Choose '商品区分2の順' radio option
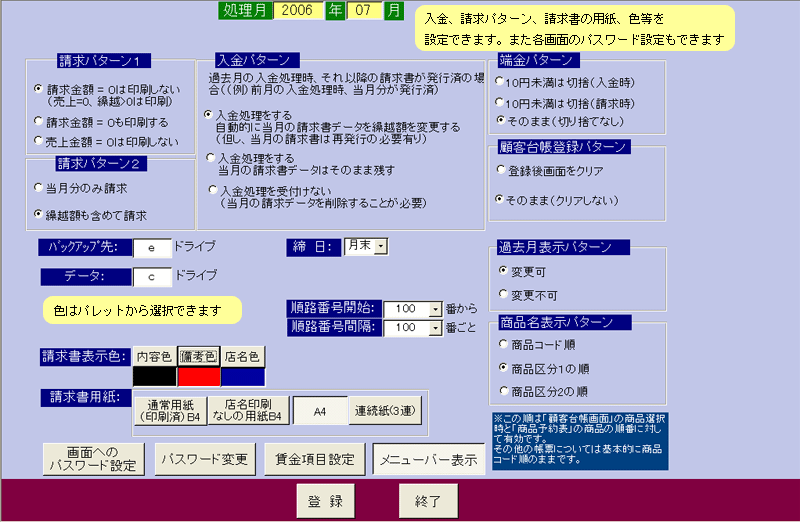 [504, 391]
